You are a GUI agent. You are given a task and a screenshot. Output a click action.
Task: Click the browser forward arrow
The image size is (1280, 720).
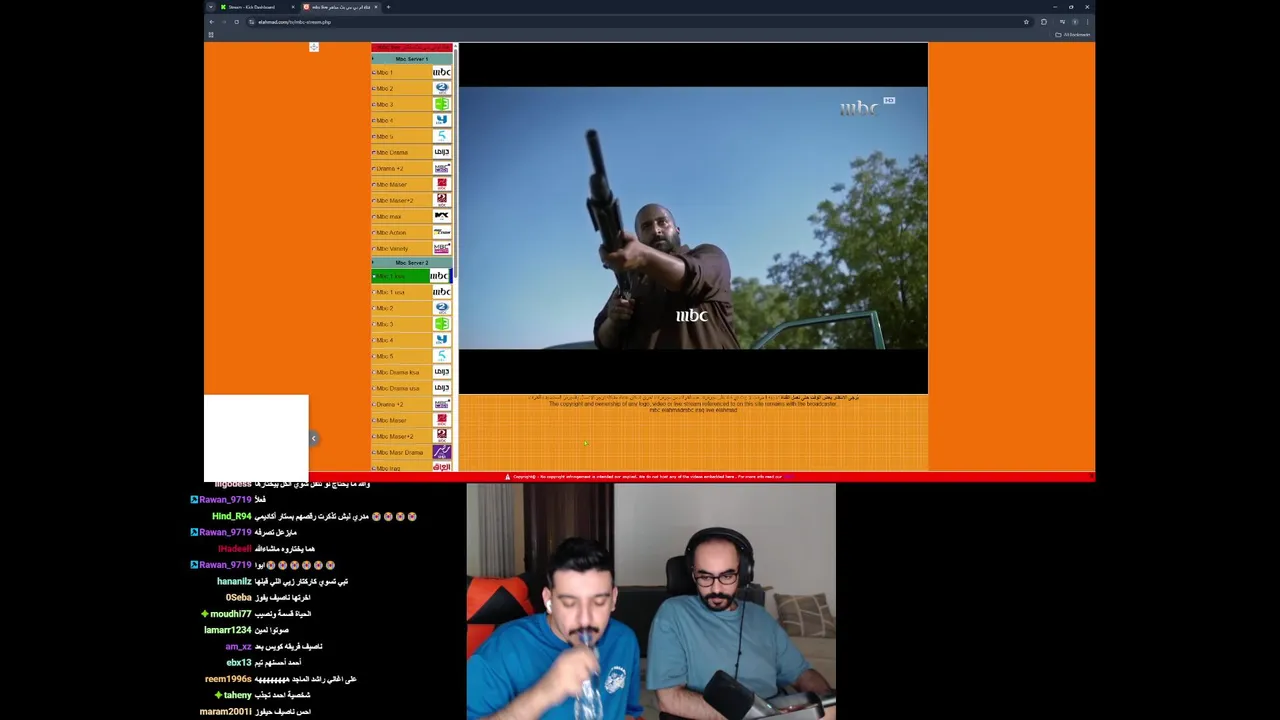pyautogui.click(x=224, y=22)
